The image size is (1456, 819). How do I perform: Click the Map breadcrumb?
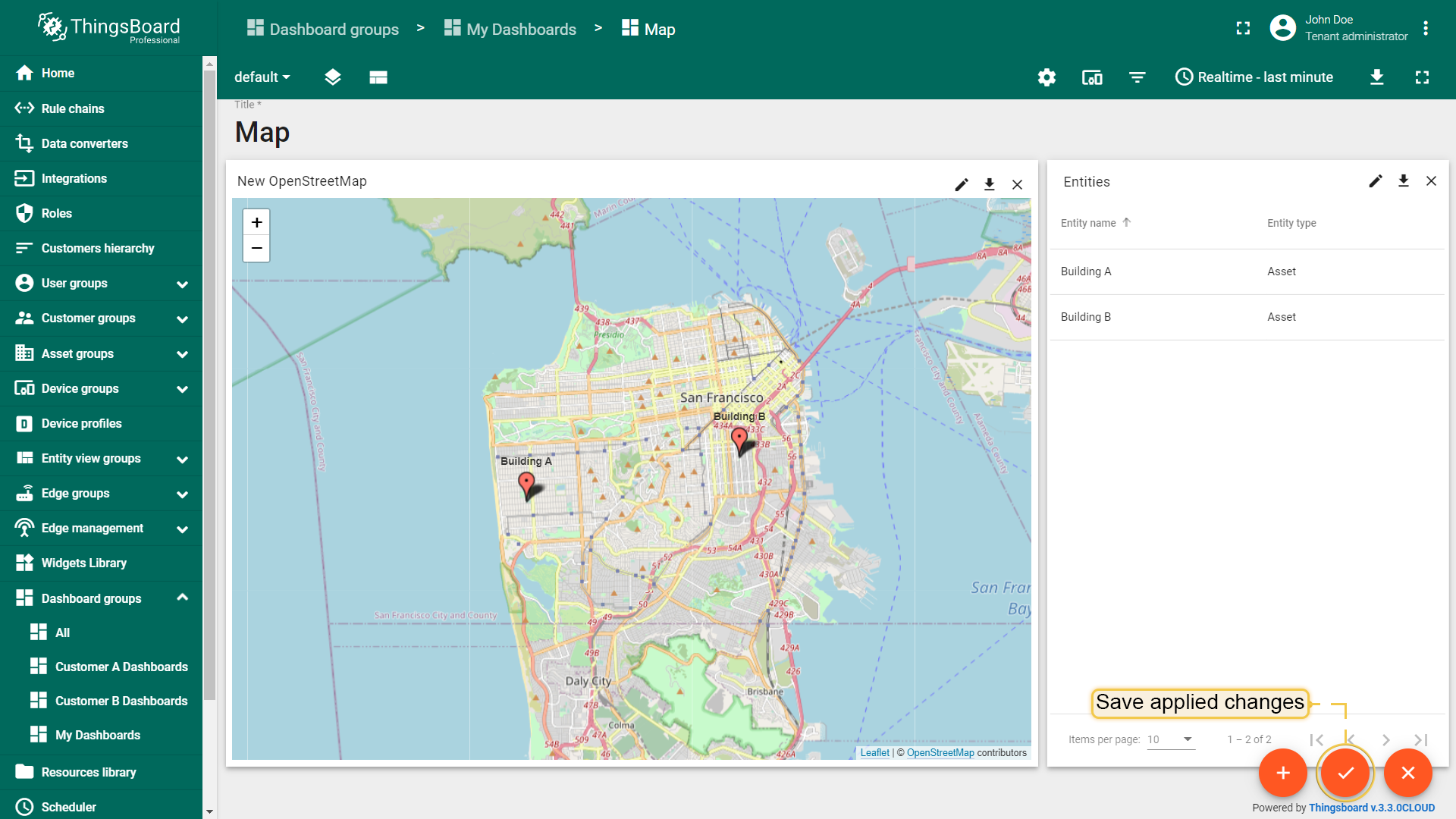[648, 29]
